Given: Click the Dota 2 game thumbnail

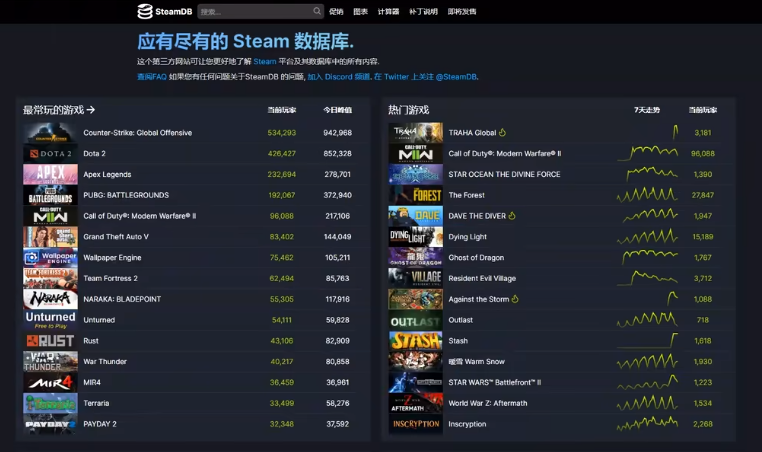Looking at the screenshot, I should click(x=50, y=154).
